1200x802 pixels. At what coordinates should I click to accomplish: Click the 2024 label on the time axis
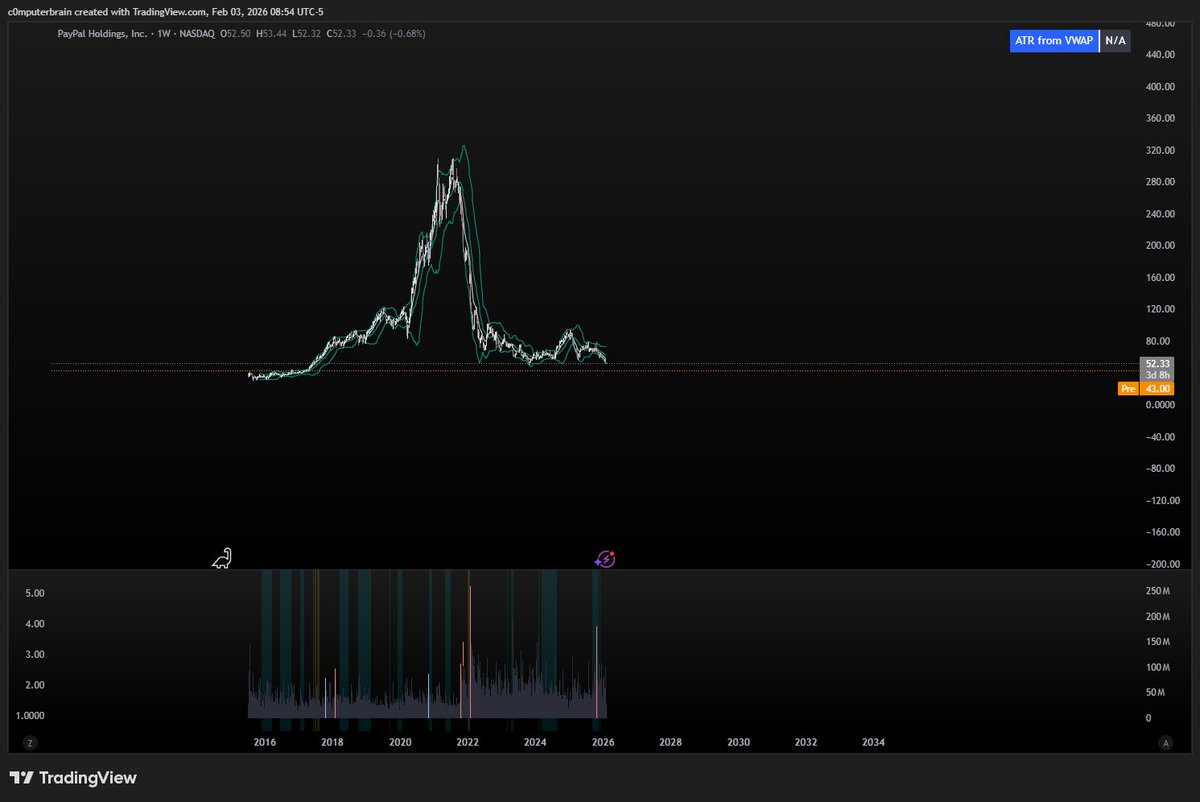point(535,742)
